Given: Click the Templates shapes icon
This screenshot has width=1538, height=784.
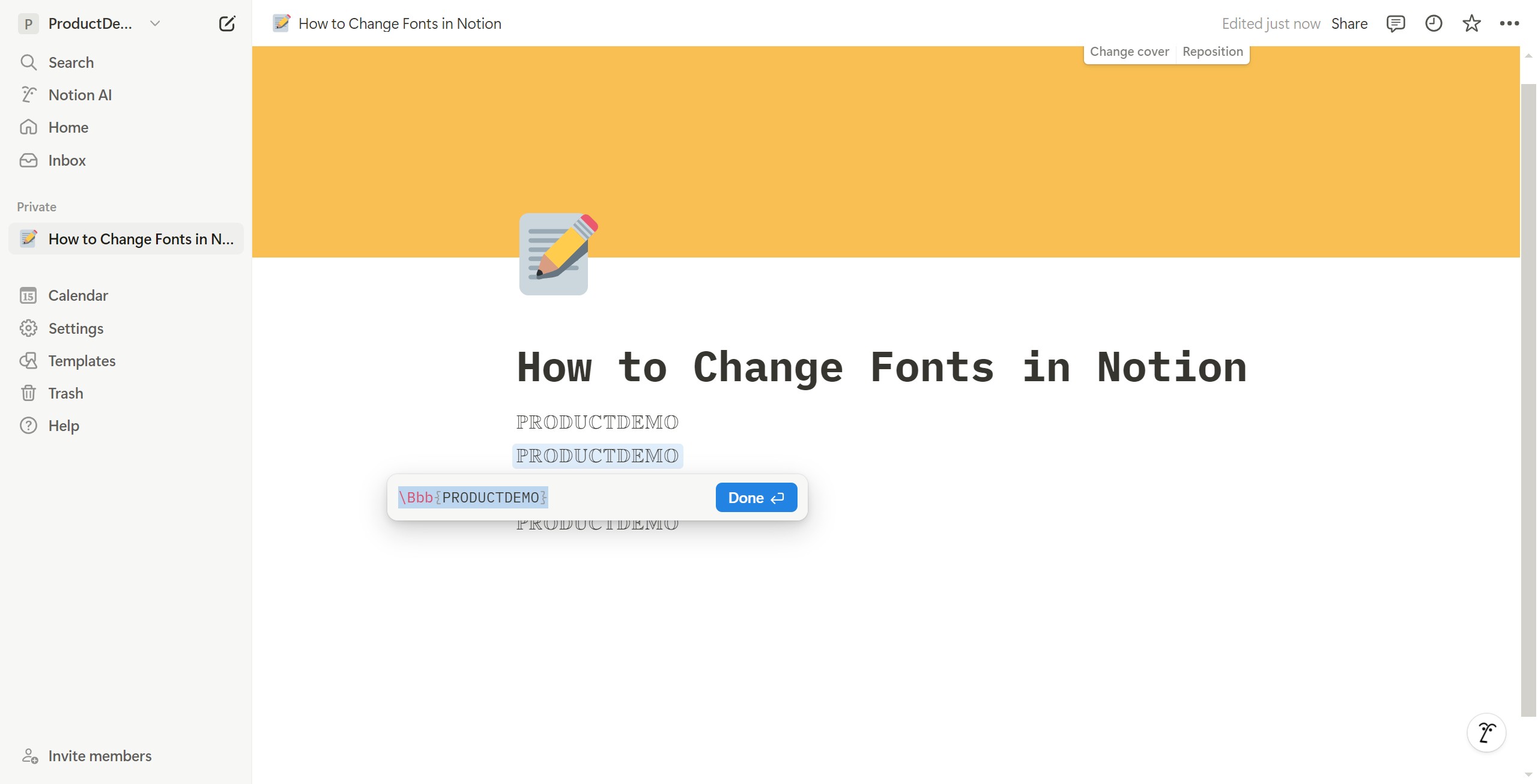Looking at the screenshot, I should (28, 361).
